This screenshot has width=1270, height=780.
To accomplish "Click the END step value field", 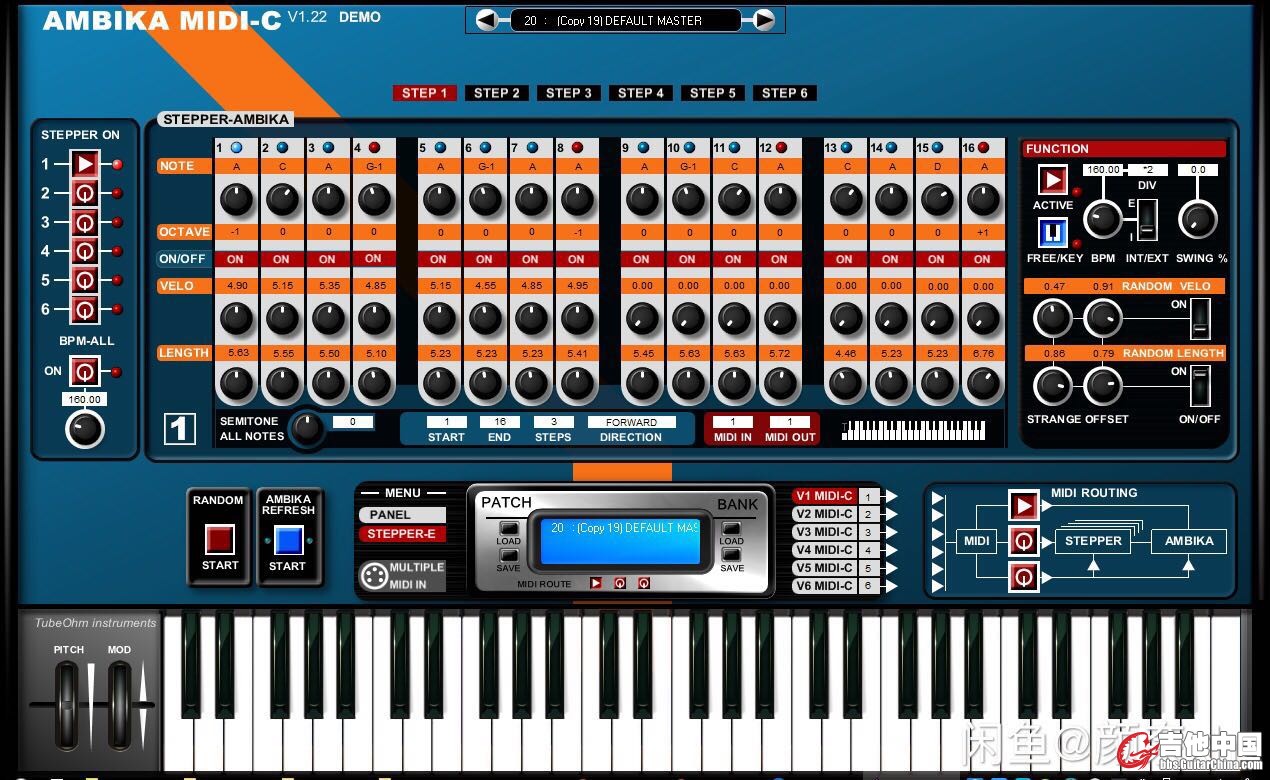I will (x=499, y=422).
